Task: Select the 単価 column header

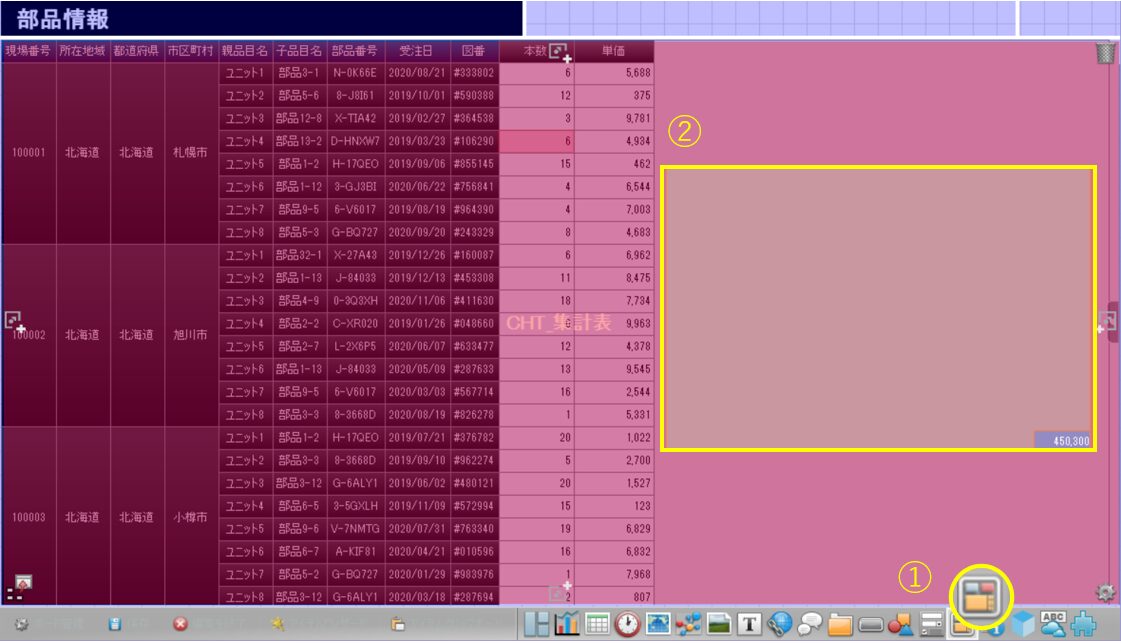Action: point(614,50)
